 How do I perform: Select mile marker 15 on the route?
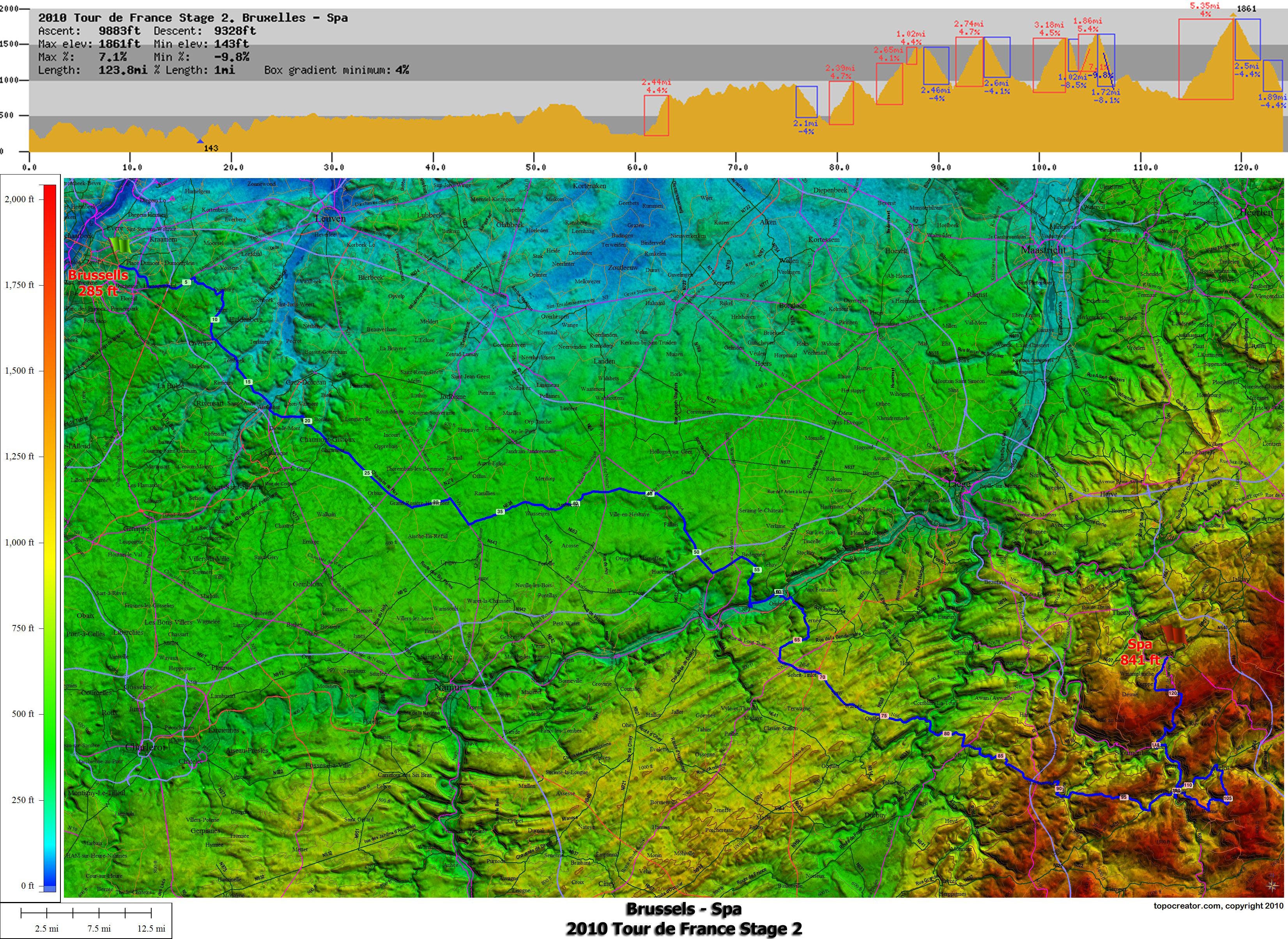coord(248,382)
